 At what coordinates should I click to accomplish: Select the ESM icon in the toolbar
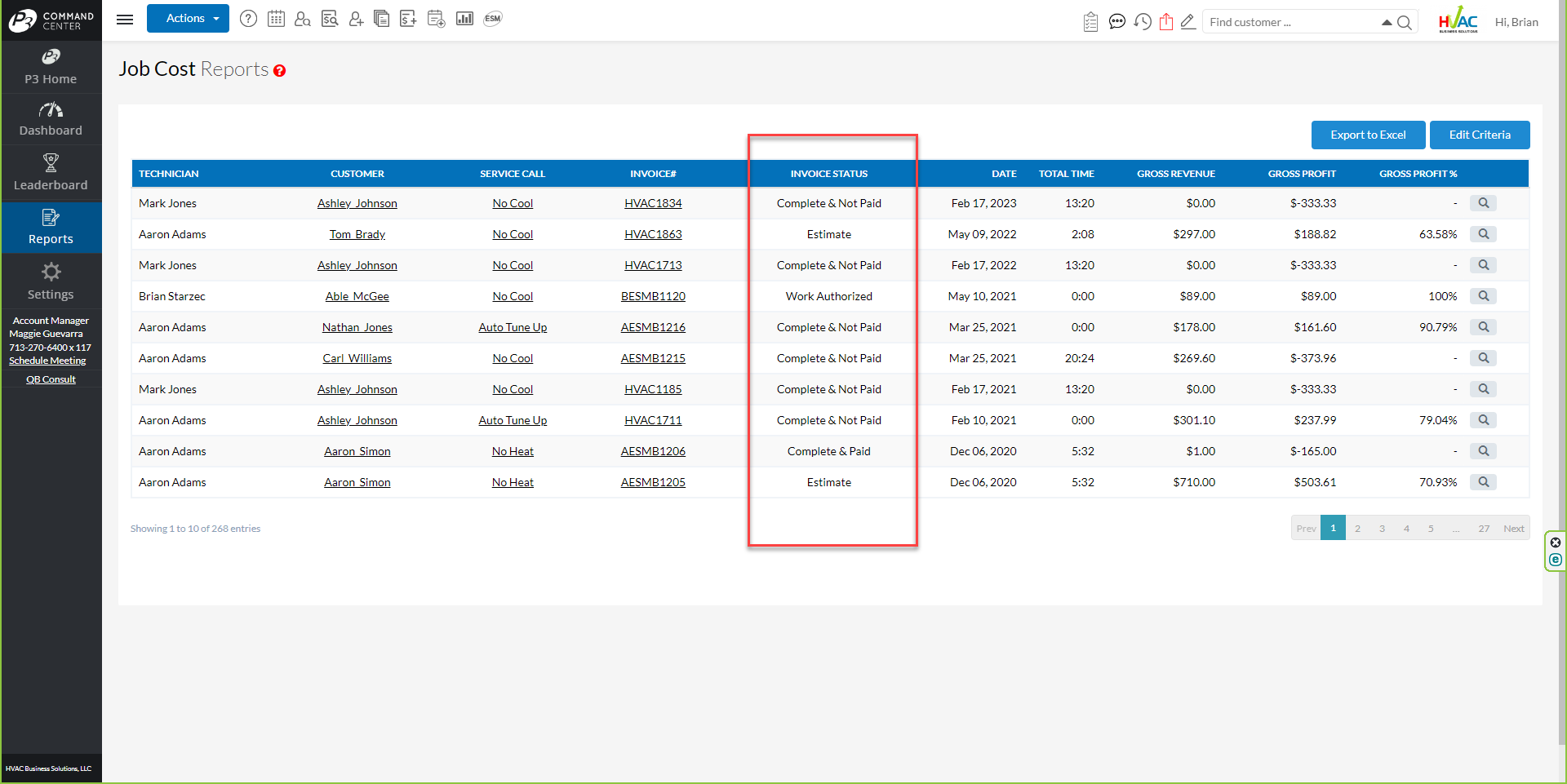(x=492, y=18)
